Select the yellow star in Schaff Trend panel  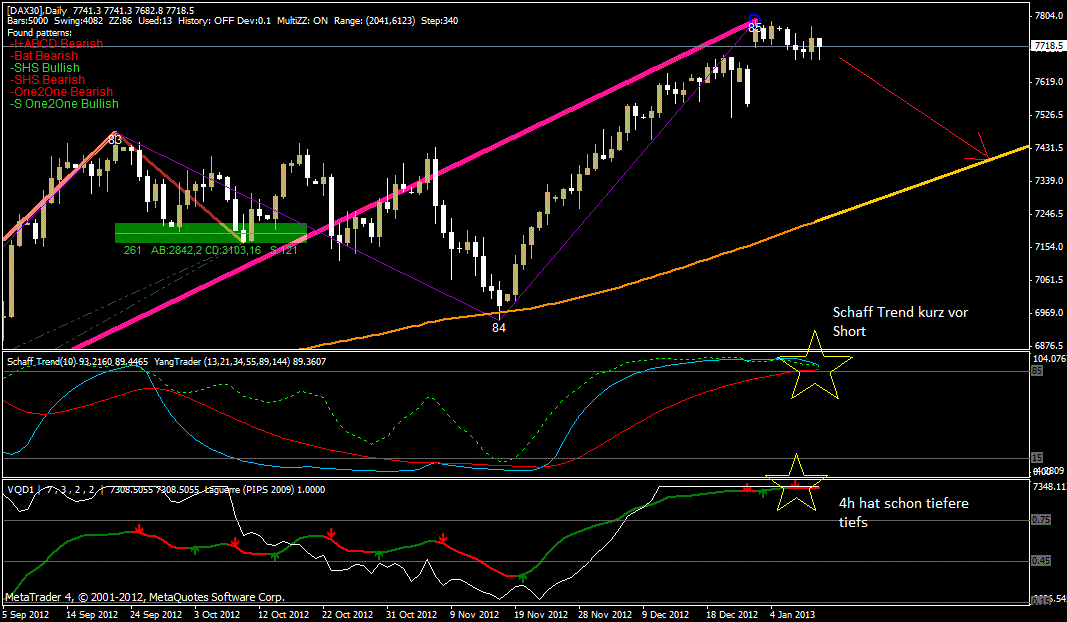[814, 365]
